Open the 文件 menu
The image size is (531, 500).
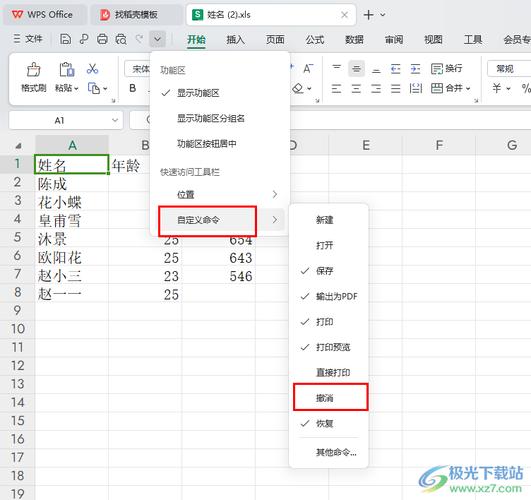pos(28,39)
